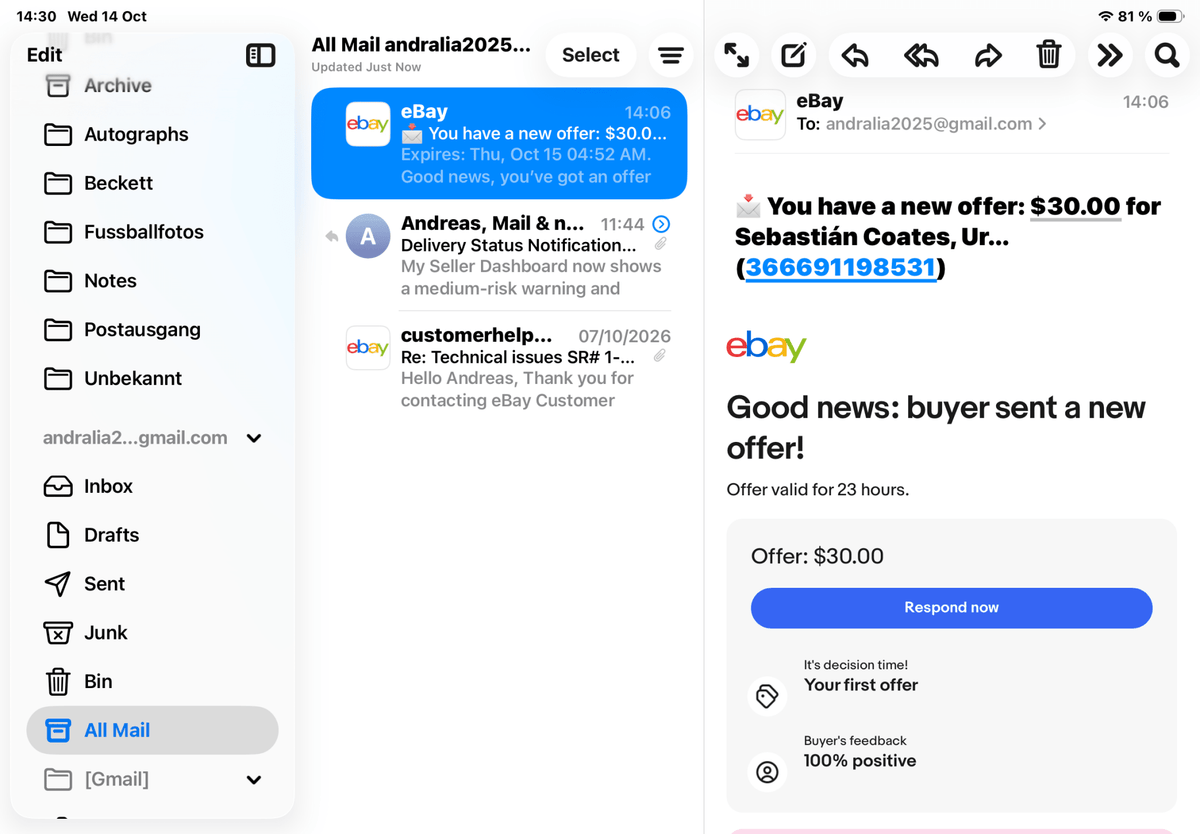Open the eBay new offer message

tap(499, 144)
